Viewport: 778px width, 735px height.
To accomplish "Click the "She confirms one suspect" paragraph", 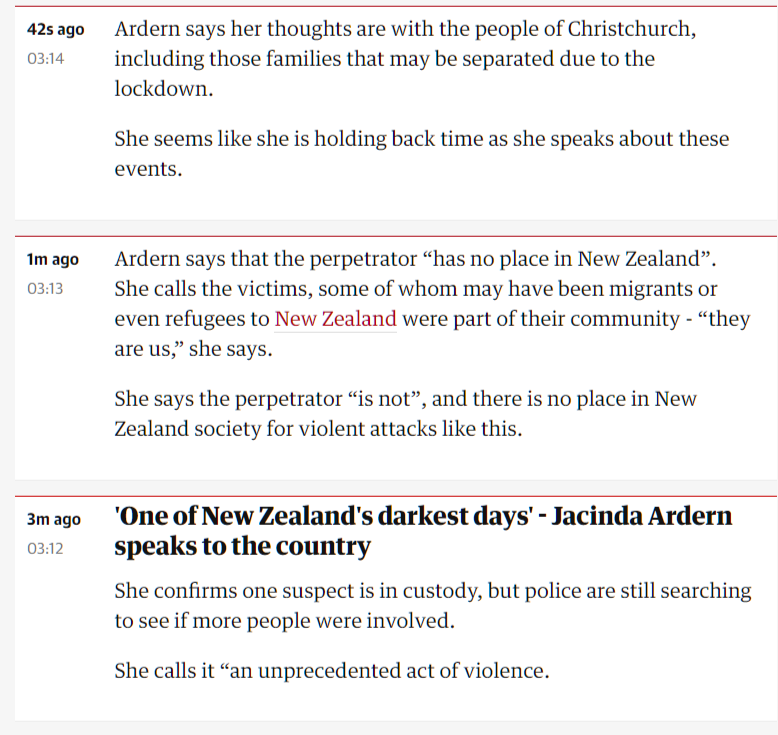I will [x=433, y=606].
